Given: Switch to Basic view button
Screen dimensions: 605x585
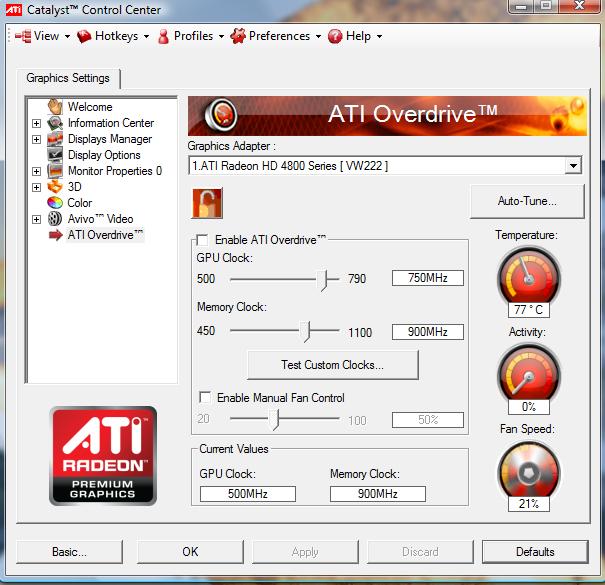Looking at the screenshot, I should tap(69, 552).
